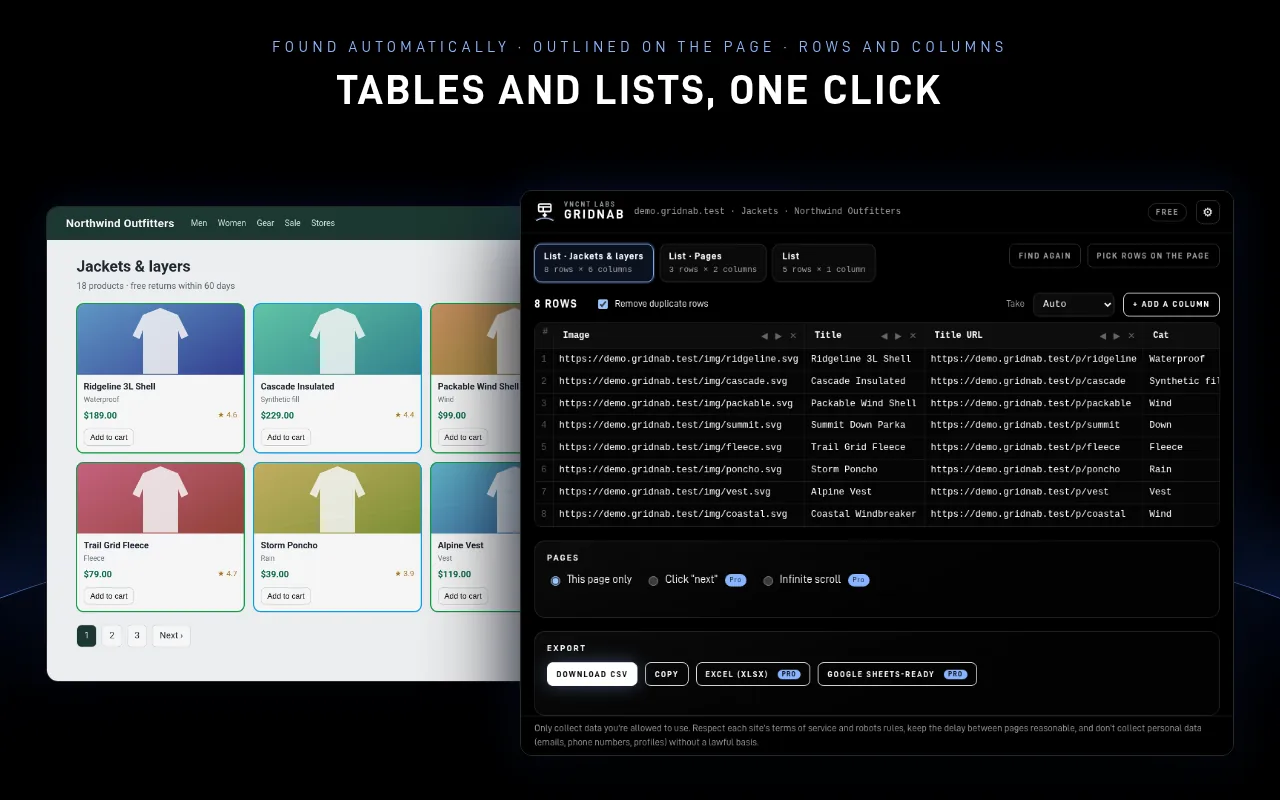Click Download CSV button
Screen dimensions: 1280x800
tap(592, 674)
